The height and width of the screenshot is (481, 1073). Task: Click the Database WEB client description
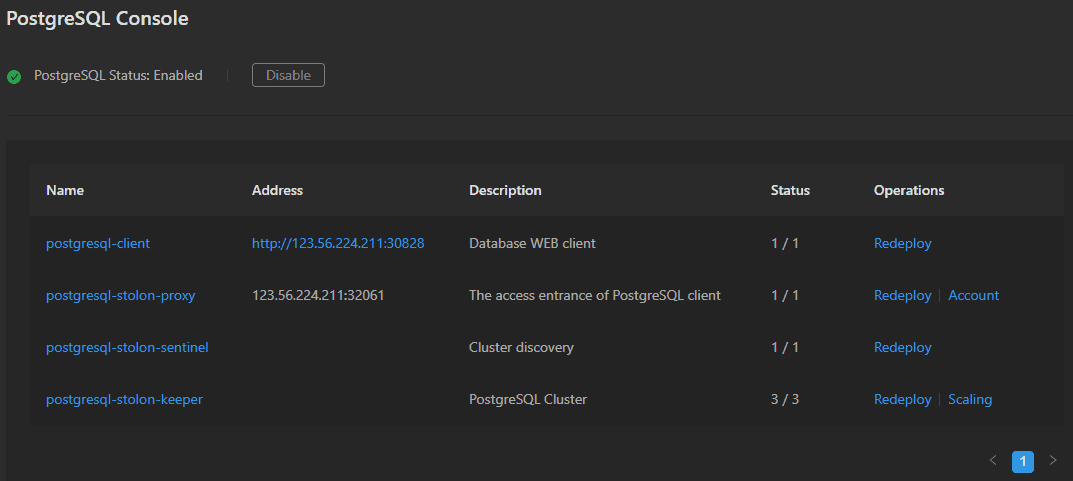pyautogui.click(x=532, y=243)
